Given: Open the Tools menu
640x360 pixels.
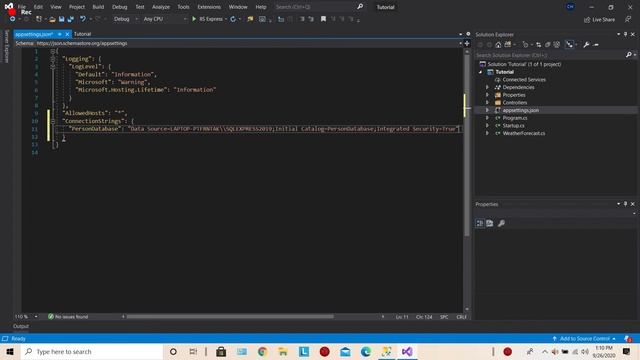Looking at the screenshot, I should tap(183, 7).
